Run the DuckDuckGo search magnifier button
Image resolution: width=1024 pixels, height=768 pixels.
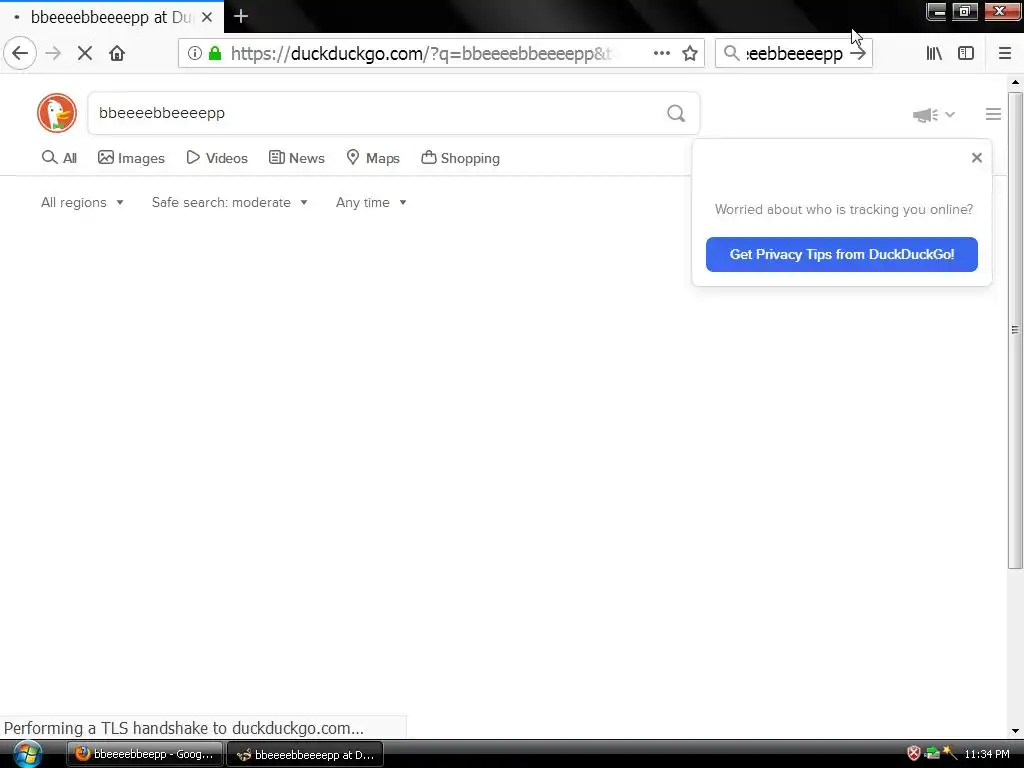(x=676, y=114)
